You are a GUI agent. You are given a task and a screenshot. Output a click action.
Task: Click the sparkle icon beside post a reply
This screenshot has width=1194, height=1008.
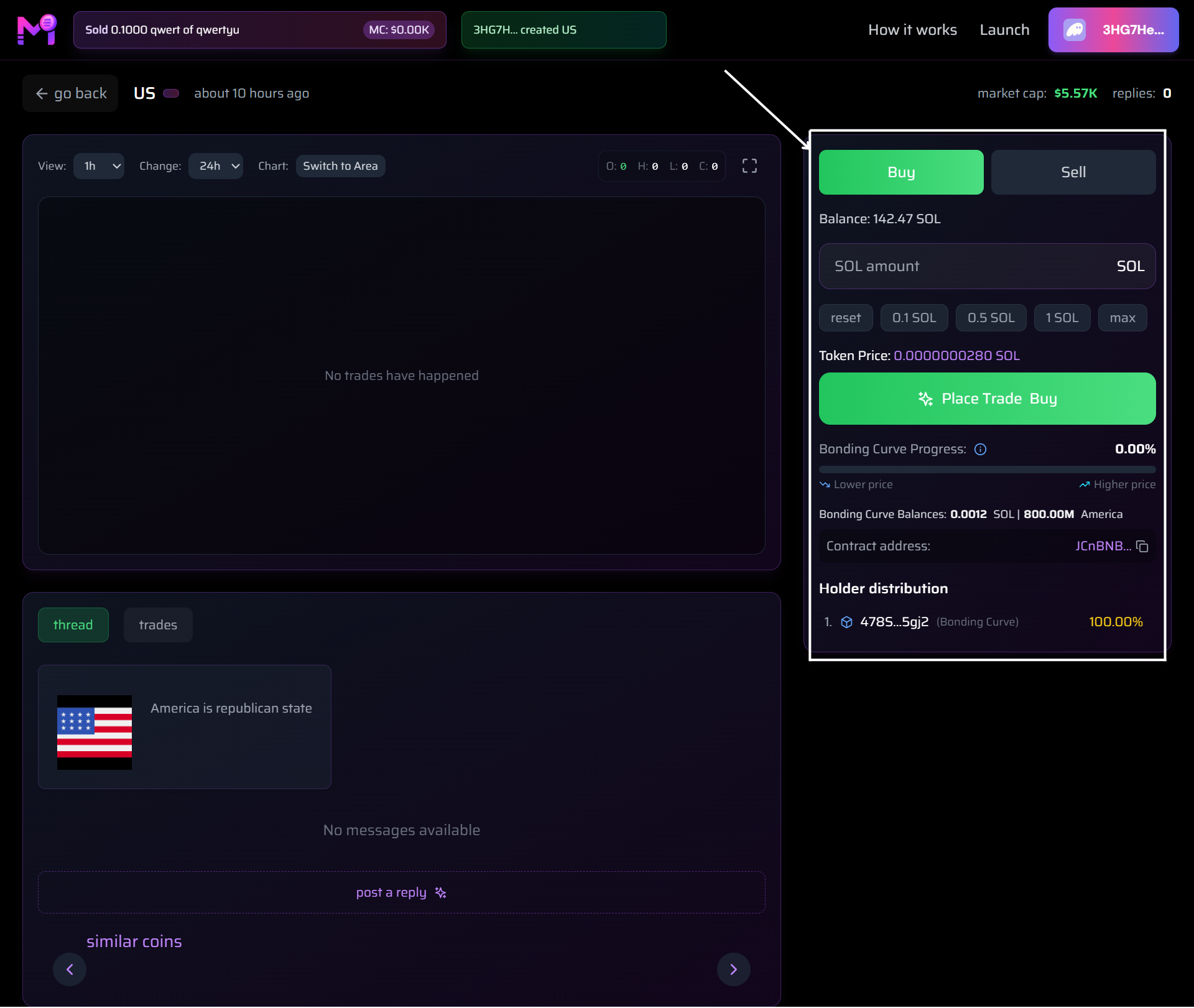coord(441,892)
